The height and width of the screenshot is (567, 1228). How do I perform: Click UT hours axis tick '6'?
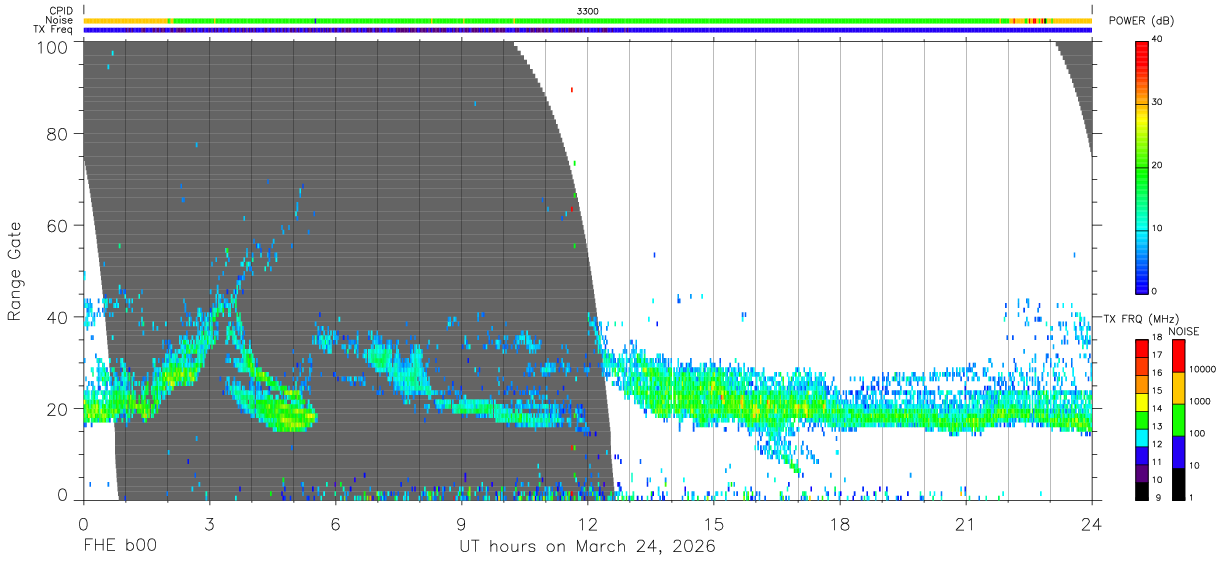[335, 523]
